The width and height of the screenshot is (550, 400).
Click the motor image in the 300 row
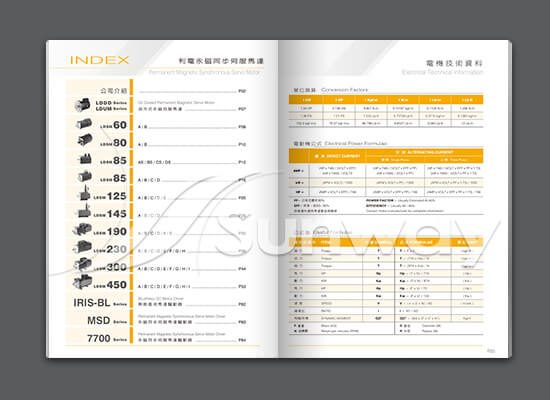(x=82, y=264)
